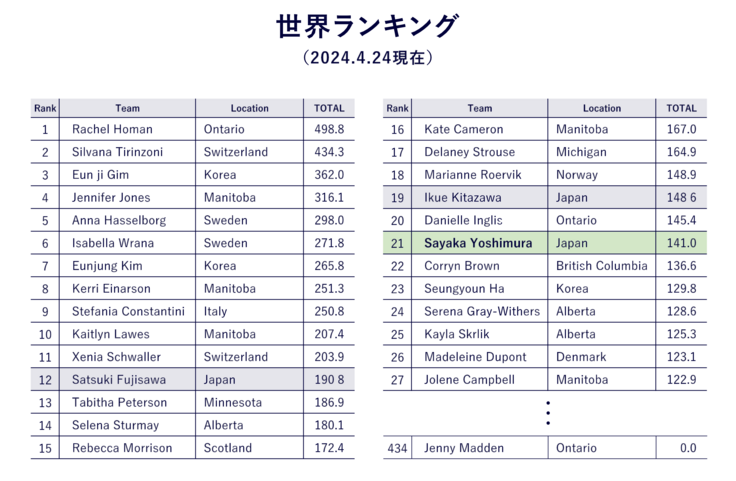Image resolution: width=736 pixels, height=481 pixels.
Task: Select the 498.8 total score cell
Action: 329,129
